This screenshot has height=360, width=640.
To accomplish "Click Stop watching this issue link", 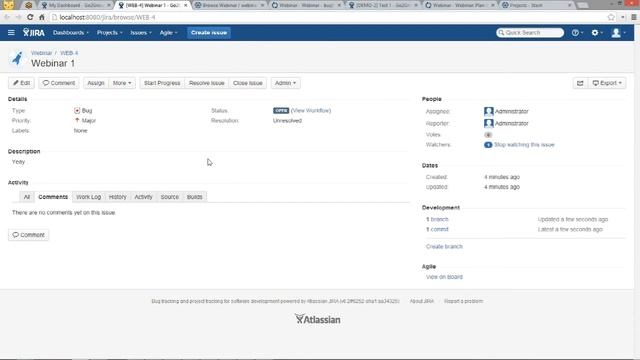I will (x=524, y=144).
